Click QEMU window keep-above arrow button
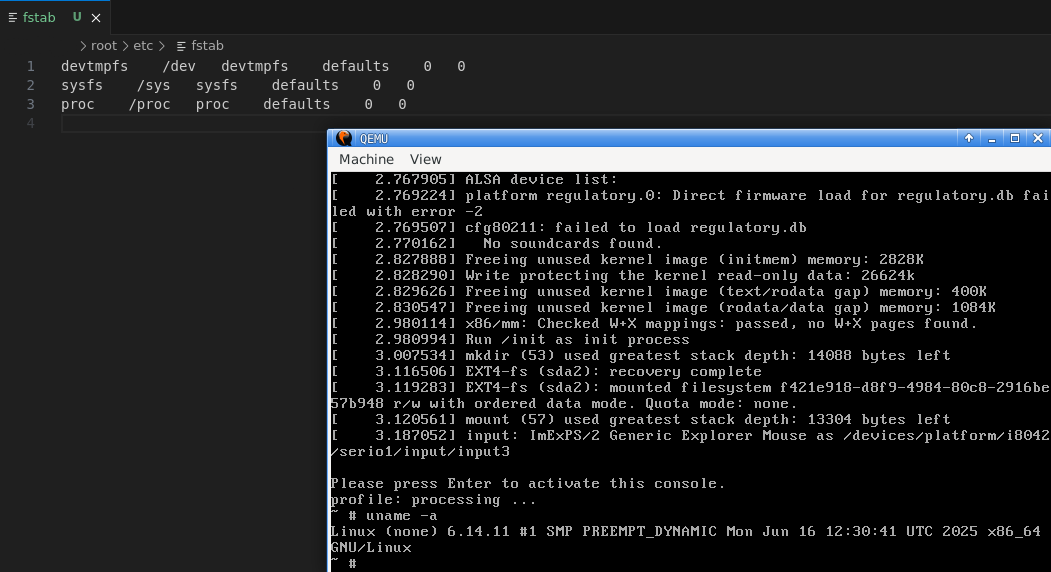This screenshot has height=572, width=1051. point(969,138)
